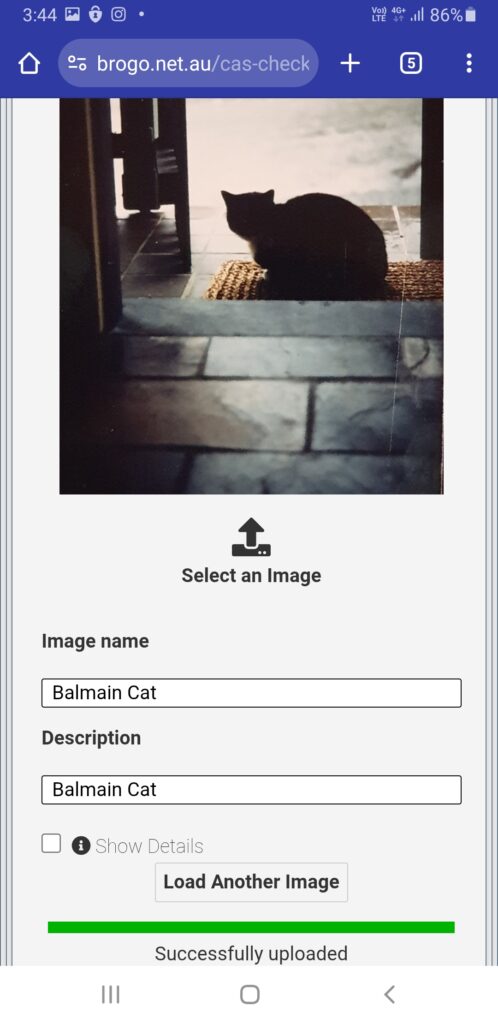Open the browser three-dot menu
This screenshot has width=498, height=1024.
[469, 63]
